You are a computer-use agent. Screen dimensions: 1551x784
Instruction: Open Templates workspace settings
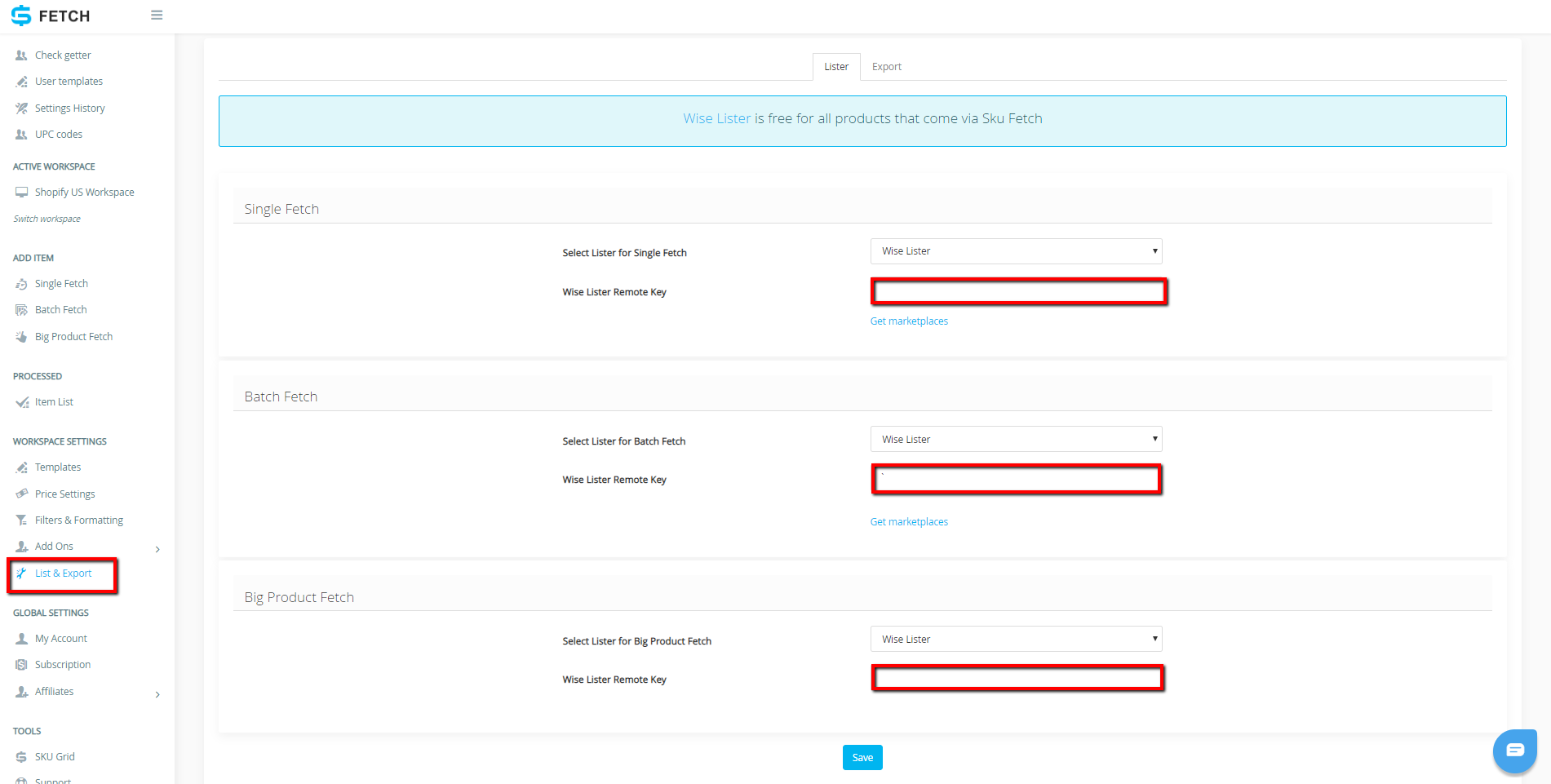click(58, 467)
